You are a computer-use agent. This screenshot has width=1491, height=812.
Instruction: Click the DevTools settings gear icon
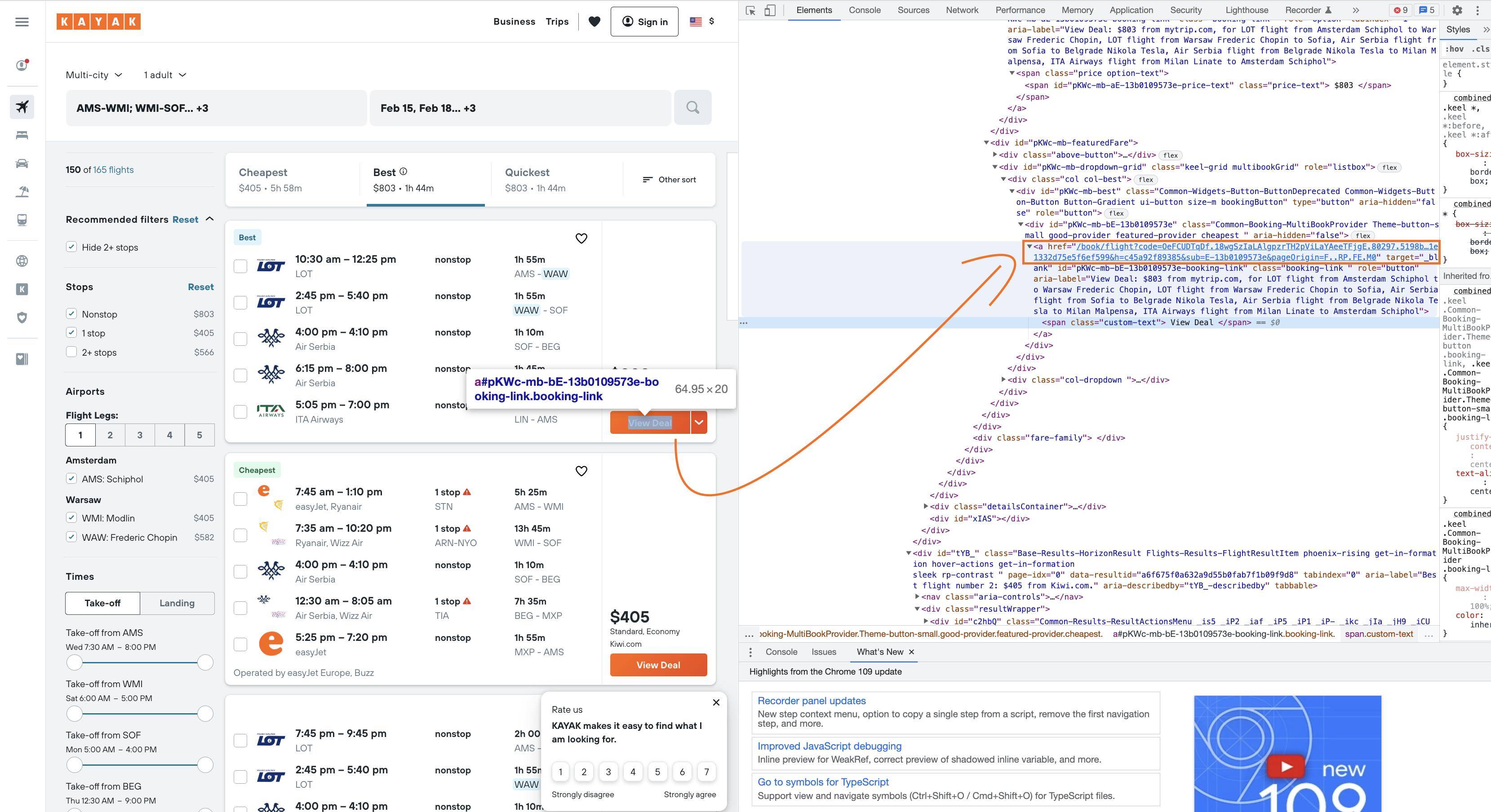pyautogui.click(x=1458, y=10)
